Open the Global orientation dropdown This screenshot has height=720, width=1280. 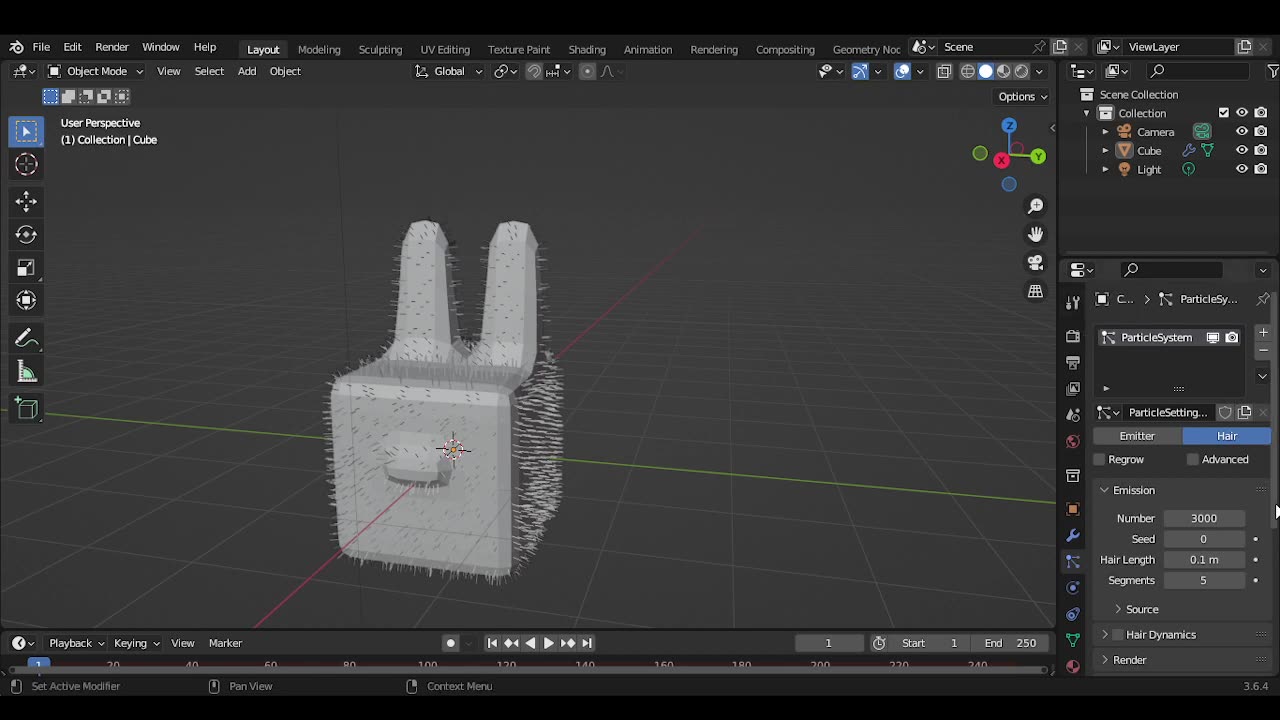(x=449, y=71)
